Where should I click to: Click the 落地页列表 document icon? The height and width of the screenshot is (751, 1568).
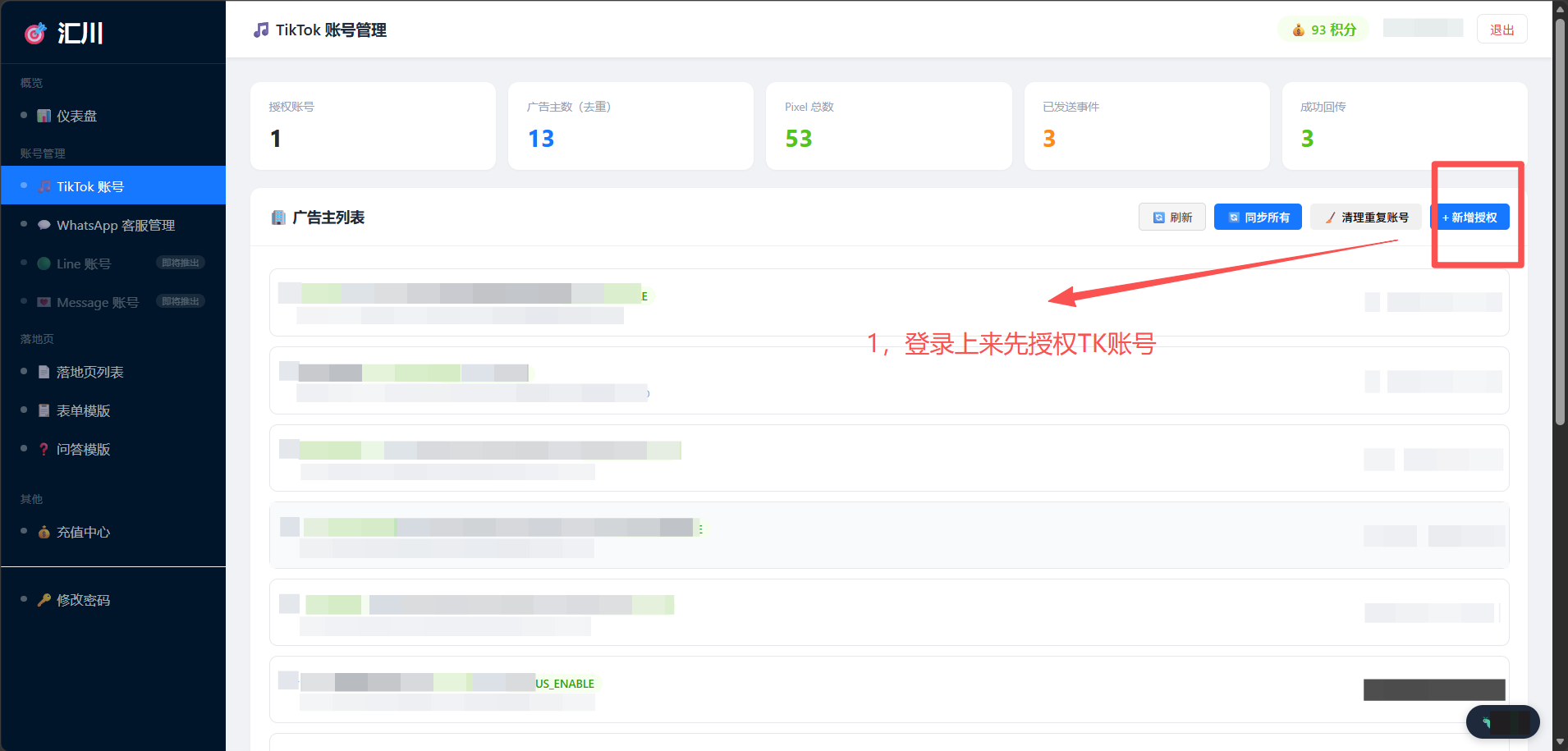[44, 372]
